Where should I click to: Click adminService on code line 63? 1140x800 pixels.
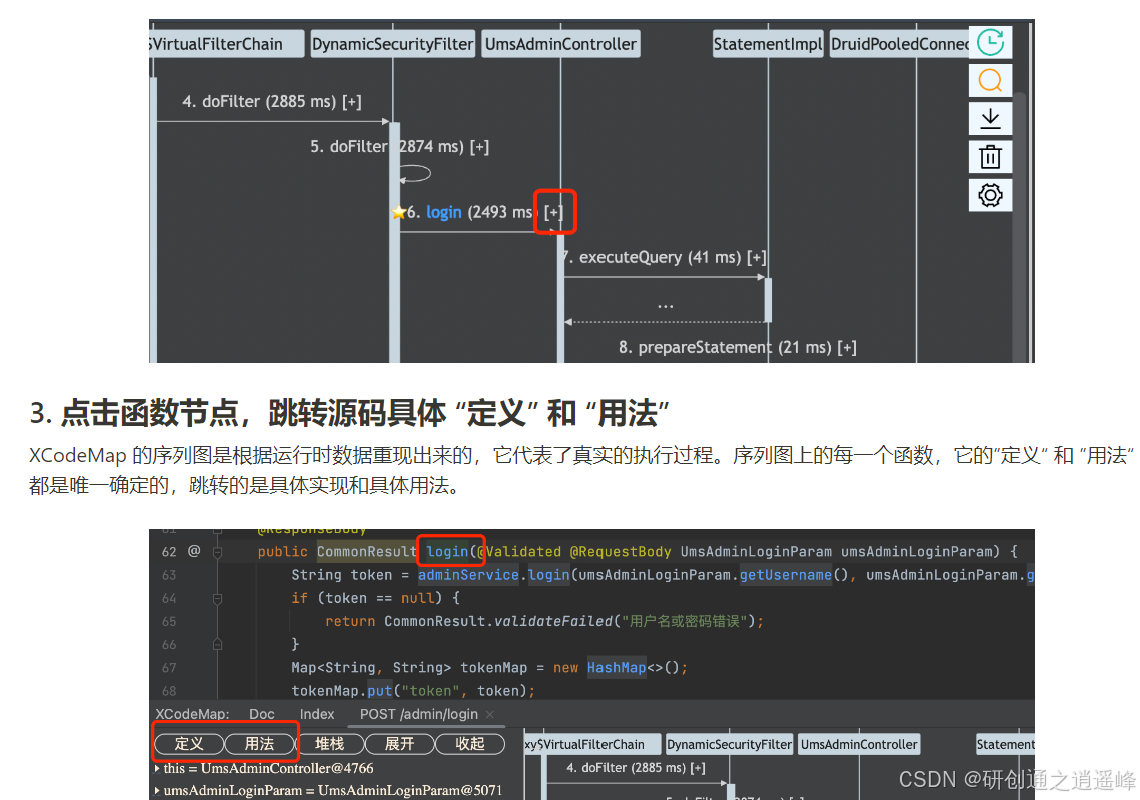(x=468, y=575)
